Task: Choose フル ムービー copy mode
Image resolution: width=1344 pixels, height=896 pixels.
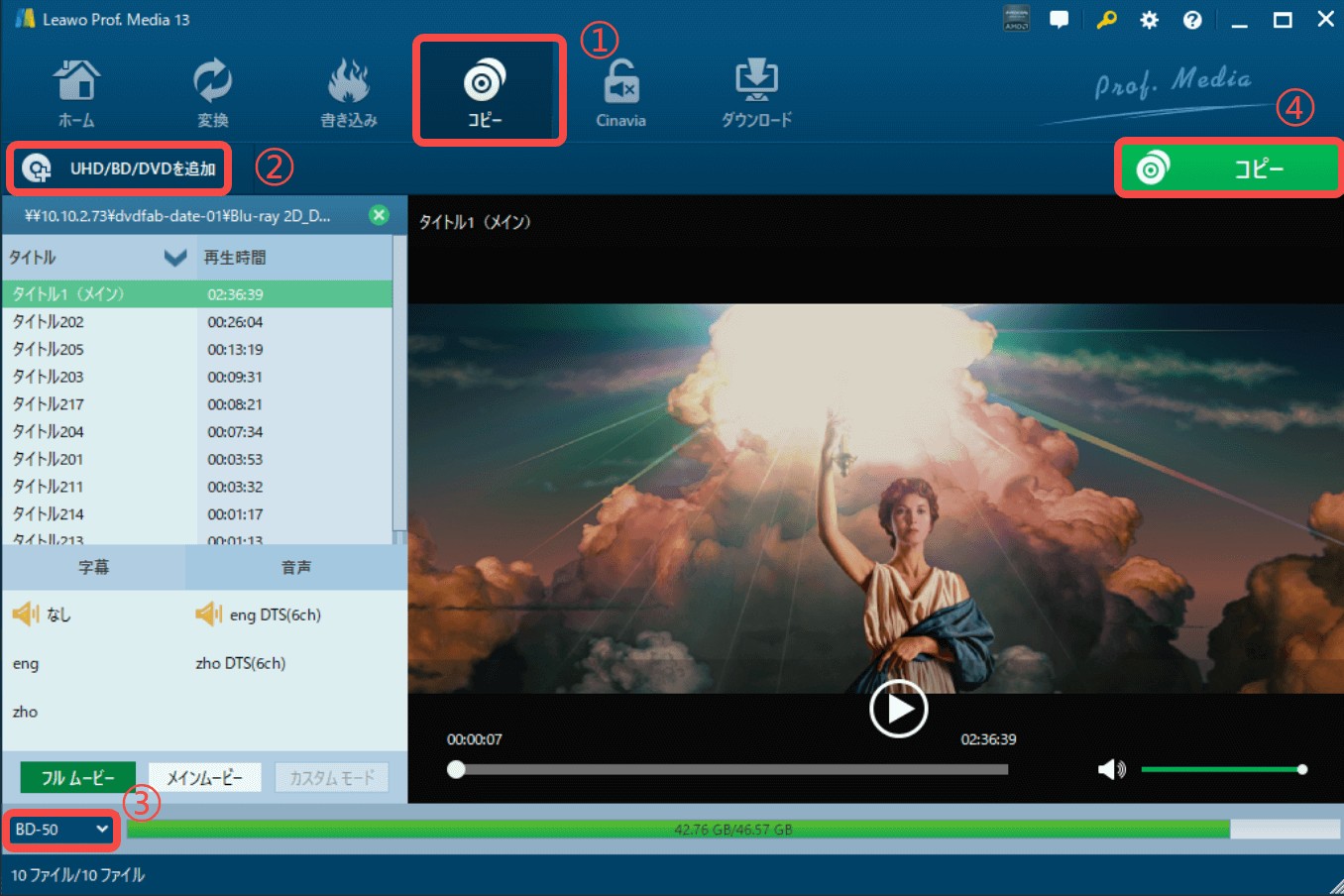Action: [78, 778]
